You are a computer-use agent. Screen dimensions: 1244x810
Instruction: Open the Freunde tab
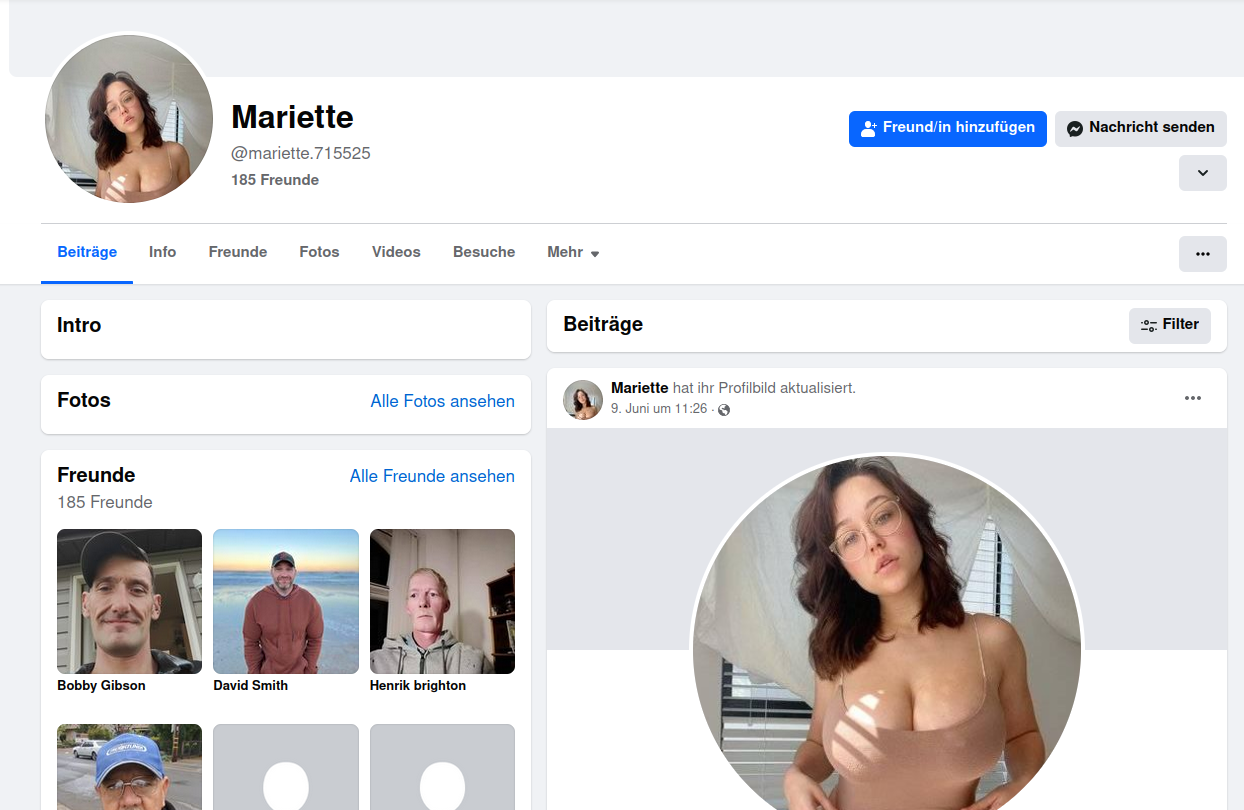click(238, 252)
